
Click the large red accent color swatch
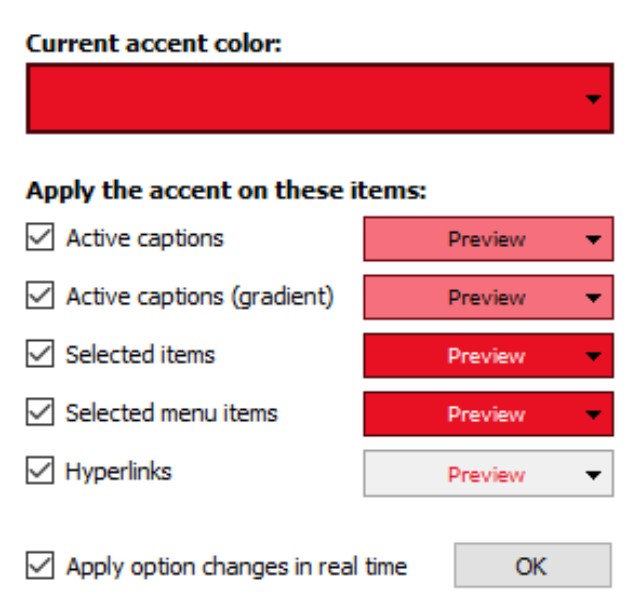300,99
